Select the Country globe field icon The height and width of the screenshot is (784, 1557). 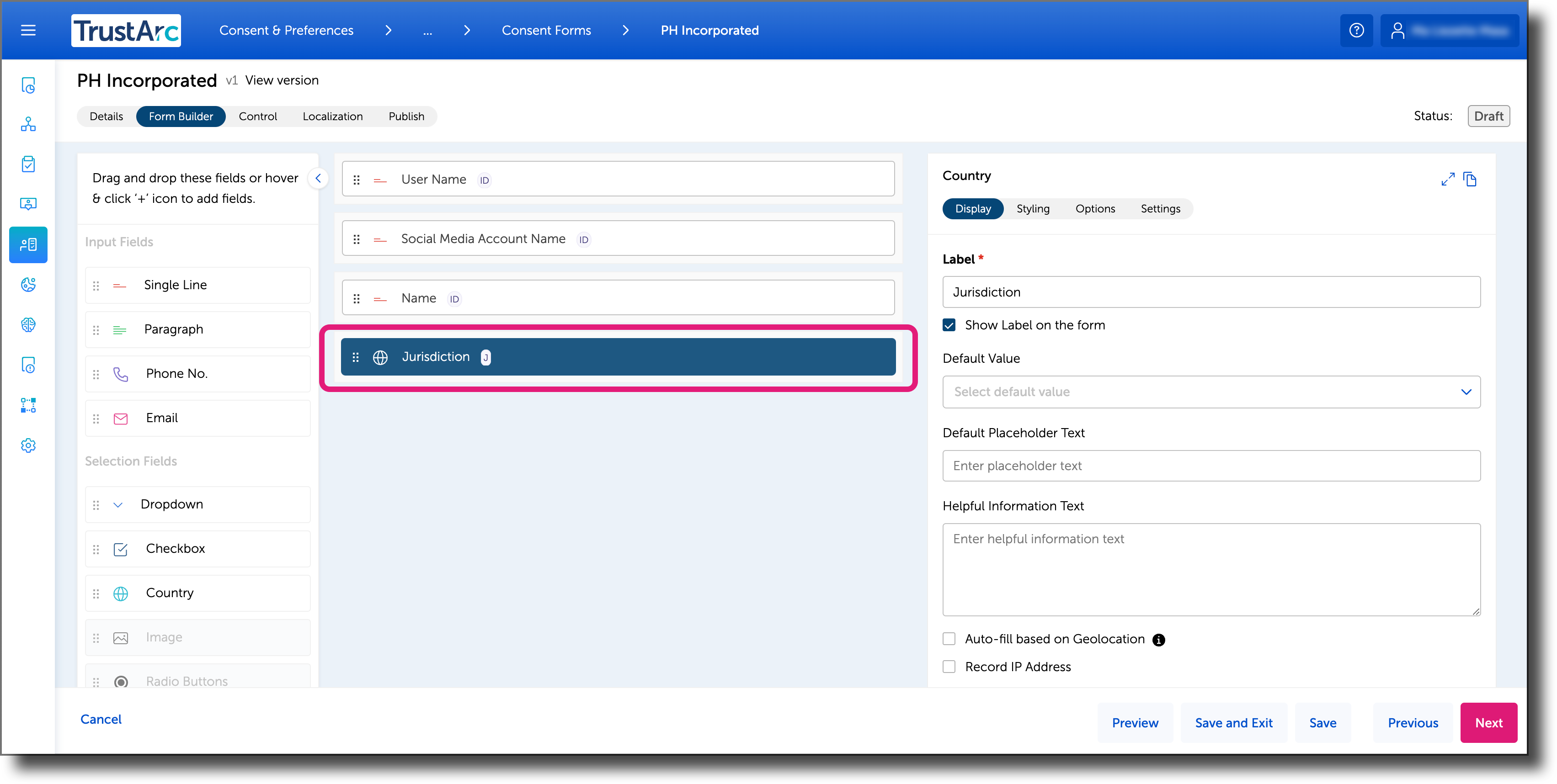[x=121, y=594]
